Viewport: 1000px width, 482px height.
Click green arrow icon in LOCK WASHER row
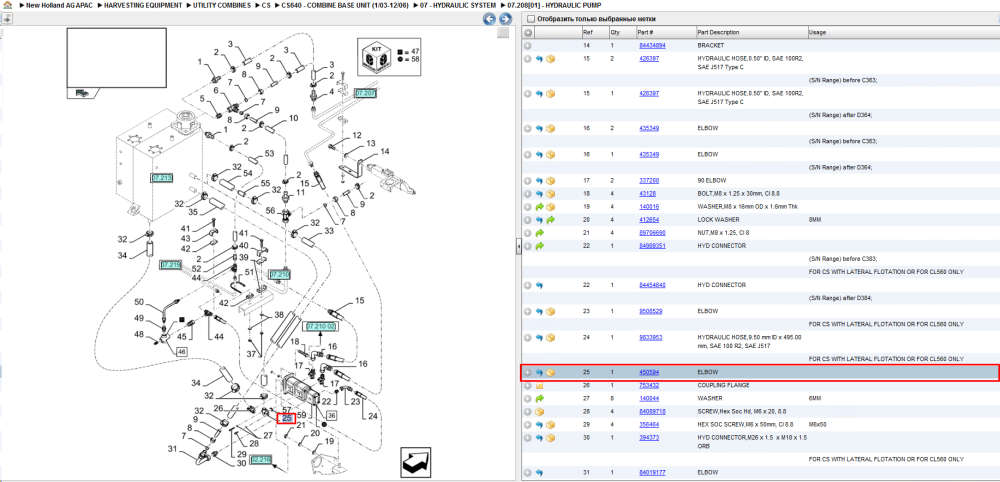(x=550, y=220)
